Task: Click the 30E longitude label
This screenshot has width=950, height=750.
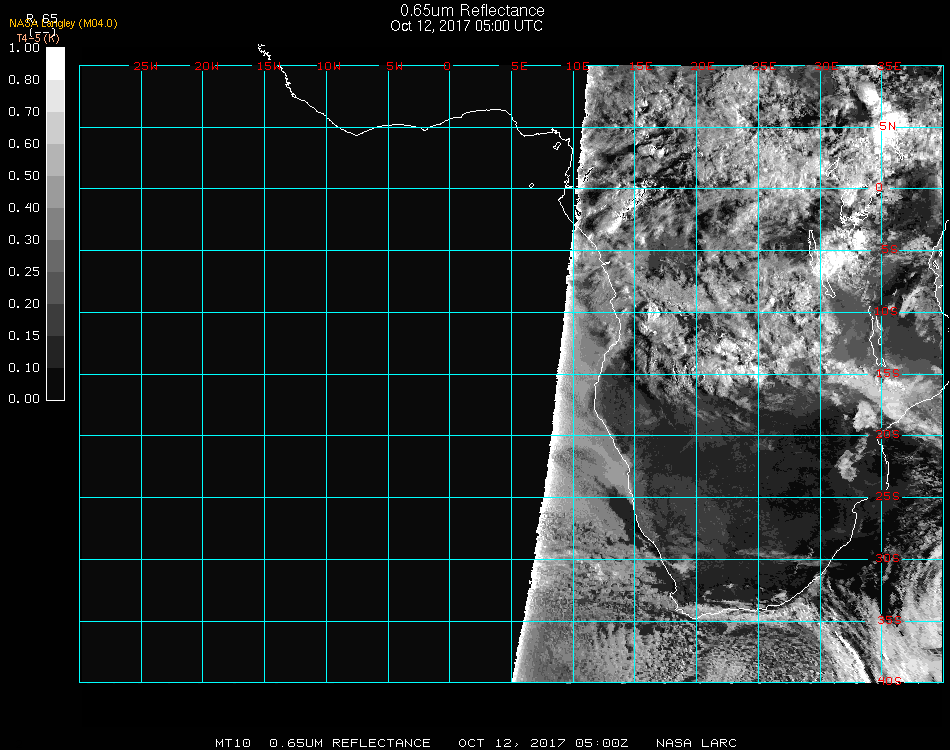Action: [826, 66]
